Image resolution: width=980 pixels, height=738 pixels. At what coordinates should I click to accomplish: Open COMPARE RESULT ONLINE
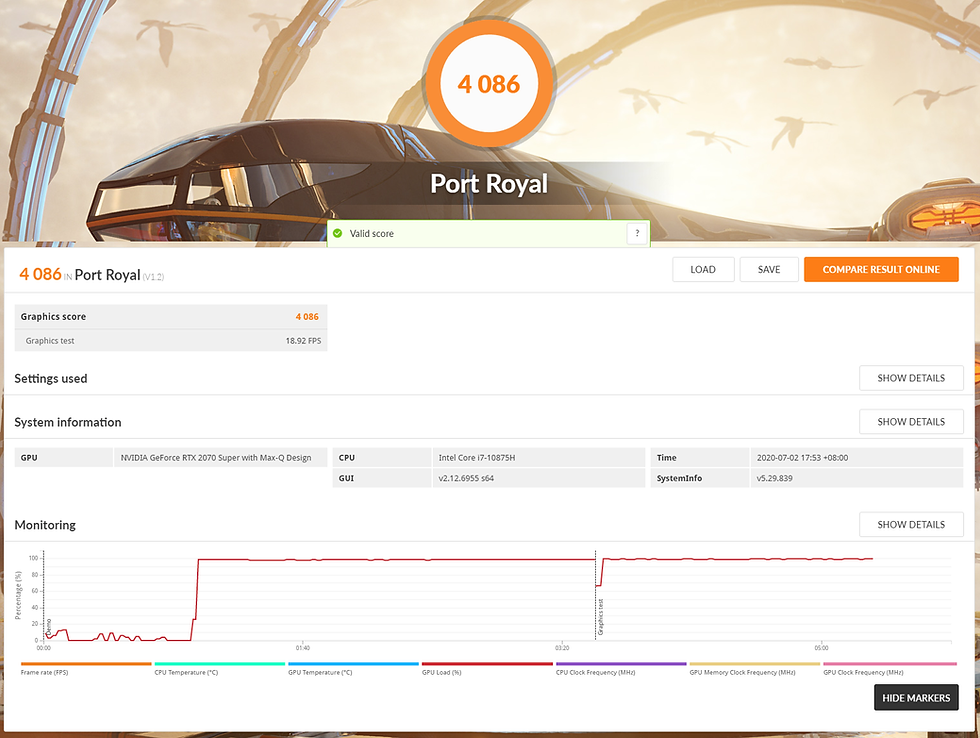tap(881, 269)
